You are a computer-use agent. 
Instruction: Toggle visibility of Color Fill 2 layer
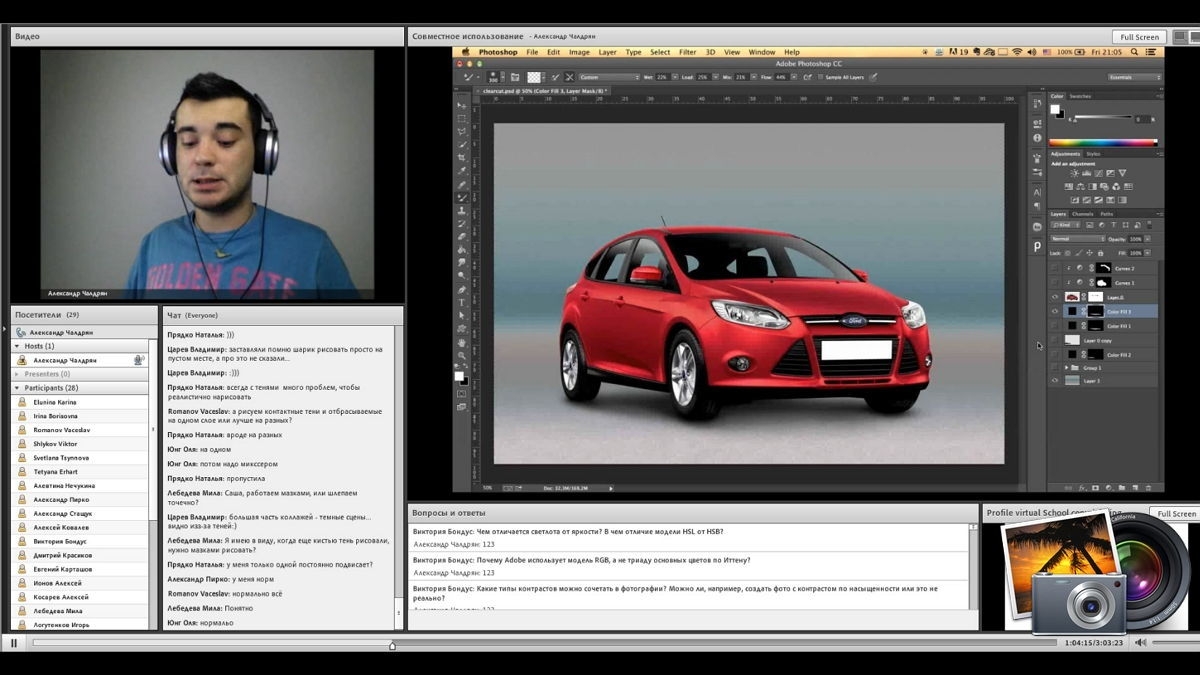point(1054,354)
